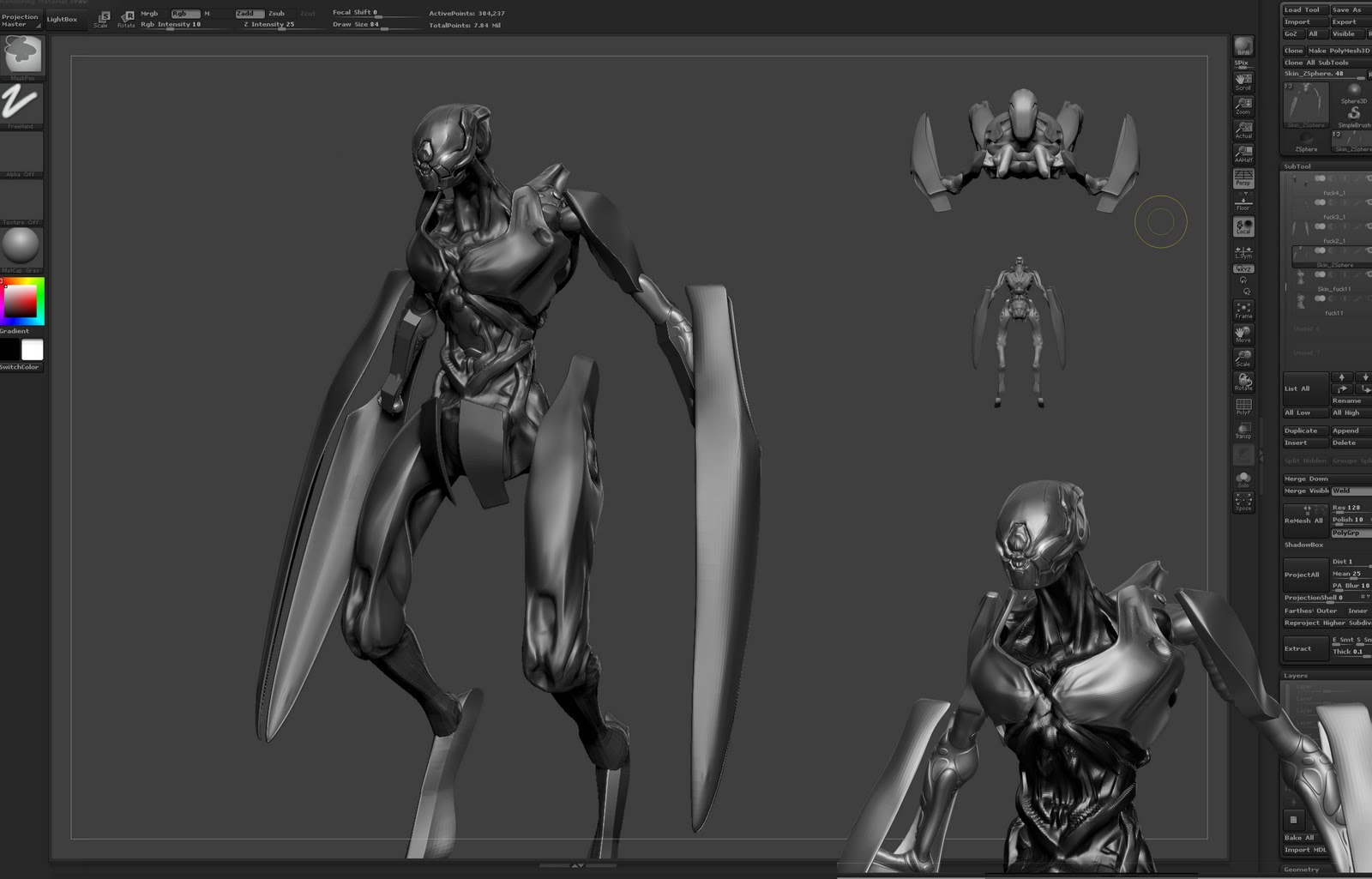This screenshot has width=1372, height=879.
Task: Select the Zoom canvas tool
Action: coord(1243,106)
